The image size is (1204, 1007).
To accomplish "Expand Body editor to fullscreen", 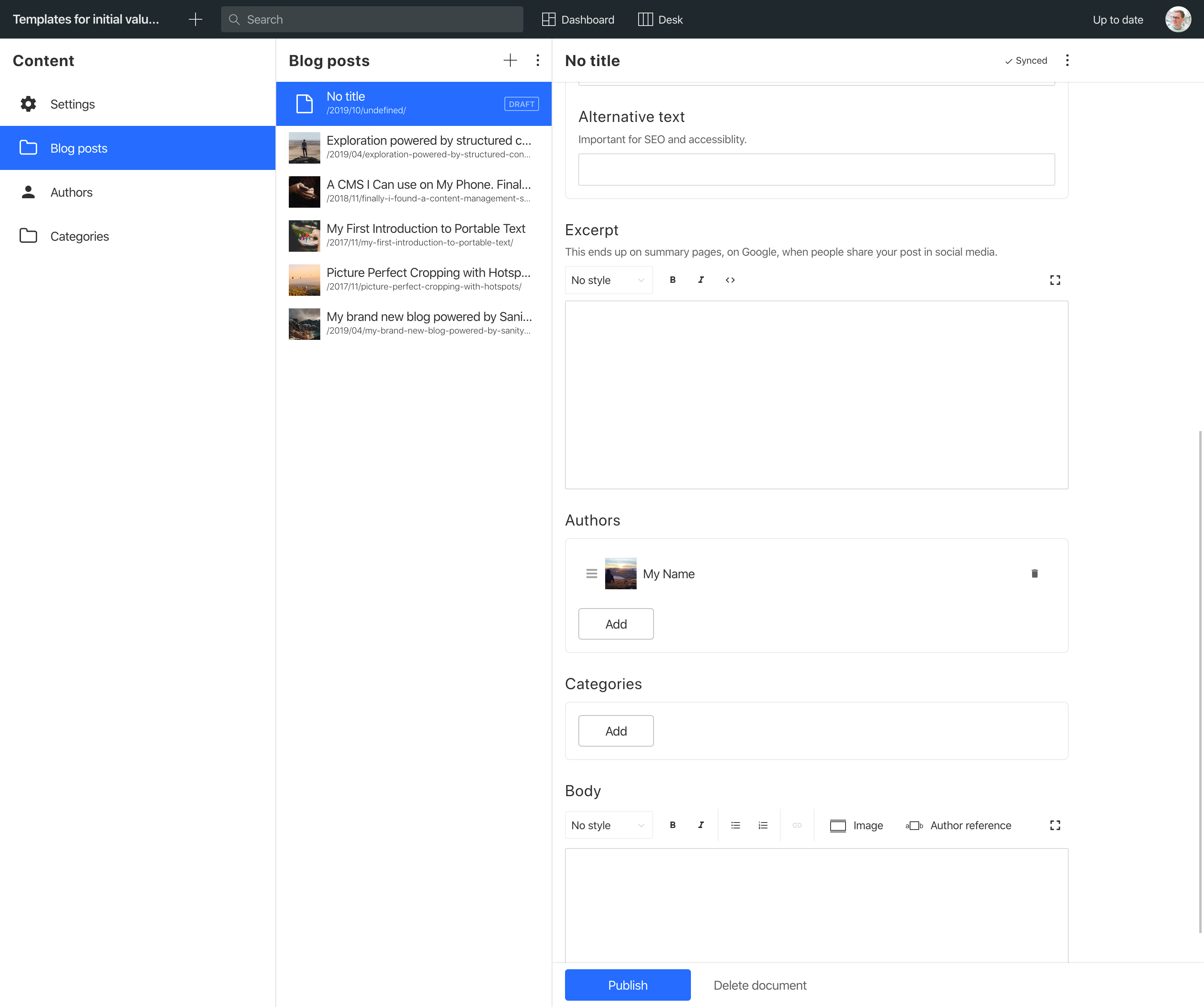I will click(1055, 825).
